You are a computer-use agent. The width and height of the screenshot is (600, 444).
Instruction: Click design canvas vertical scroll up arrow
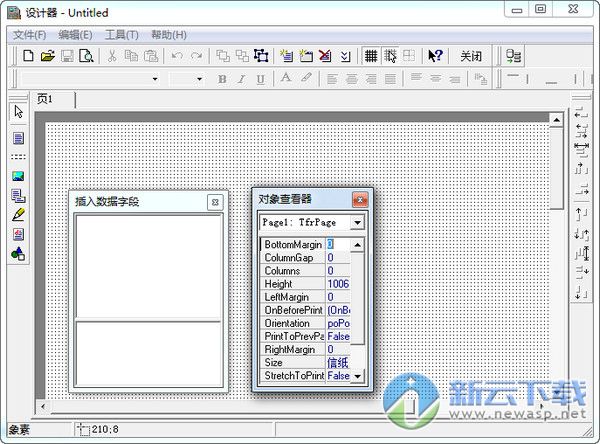pos(556,120)
